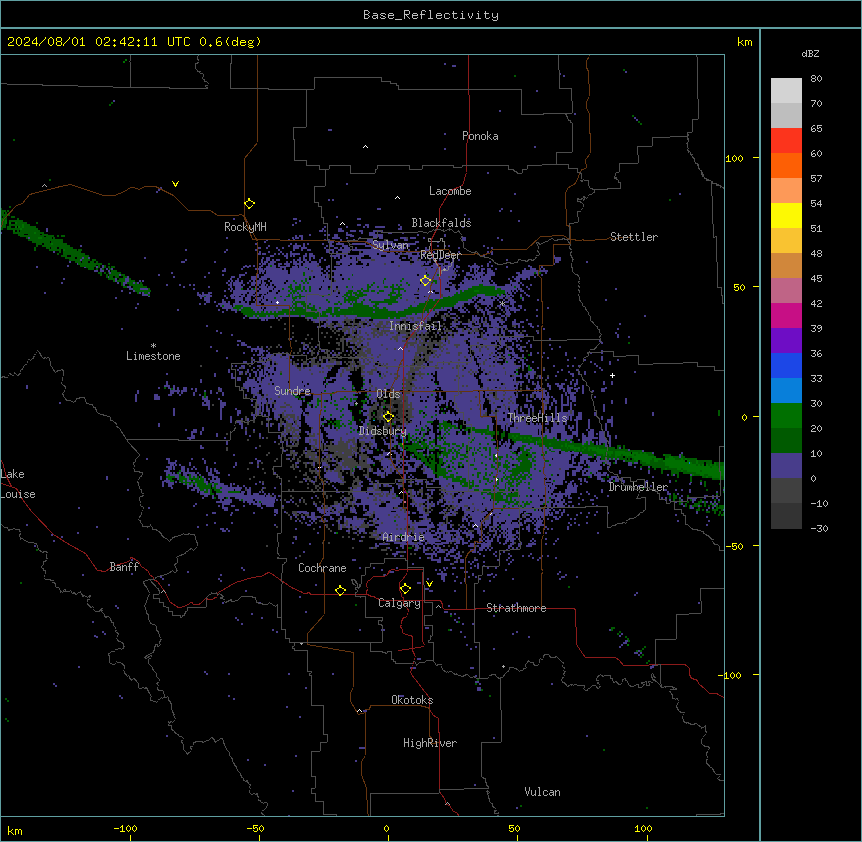862x842 pixels.
Task: Select the Vulcan label
Action: tap(543, 792)
